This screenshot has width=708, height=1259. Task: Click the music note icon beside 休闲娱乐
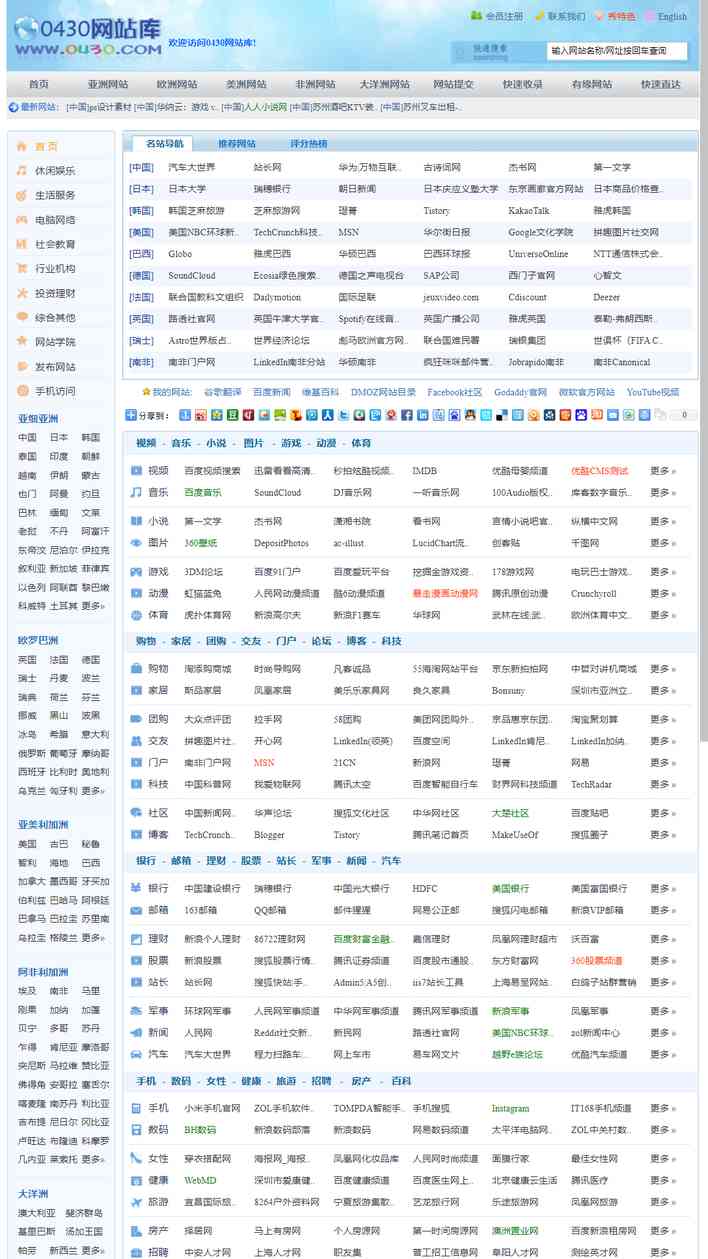(x=21, y=170)
